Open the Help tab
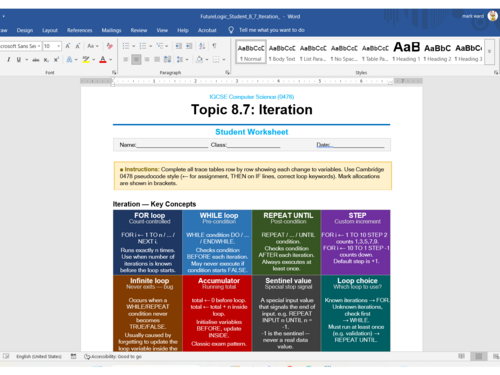Viewport: 500px width, 375px height. point(183,30)
